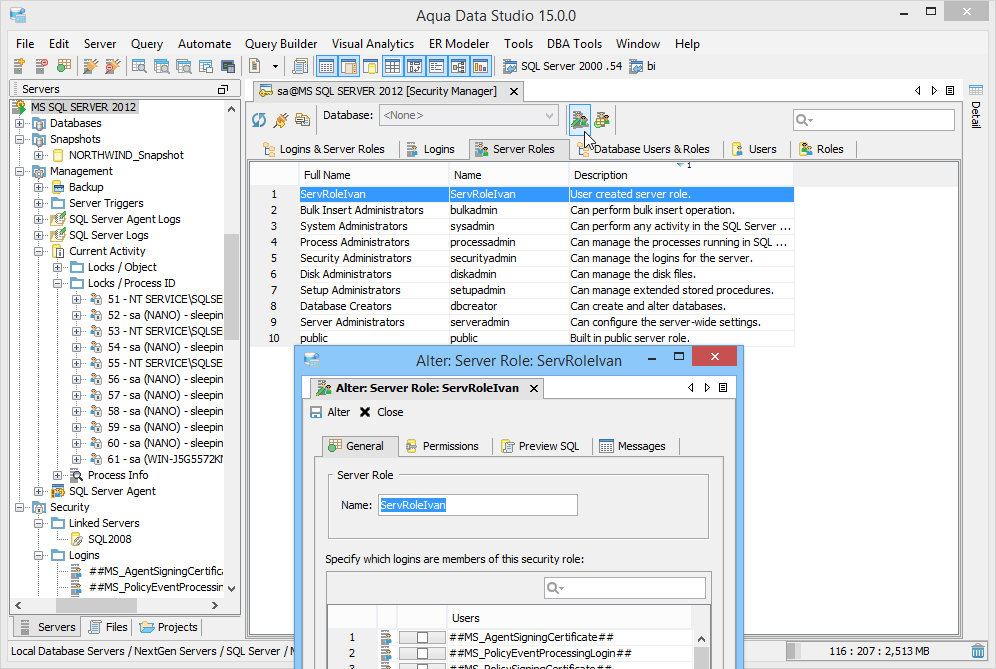Collapse the Current Activity node
This screenshot has height=669, width=996.
point(39,252)
